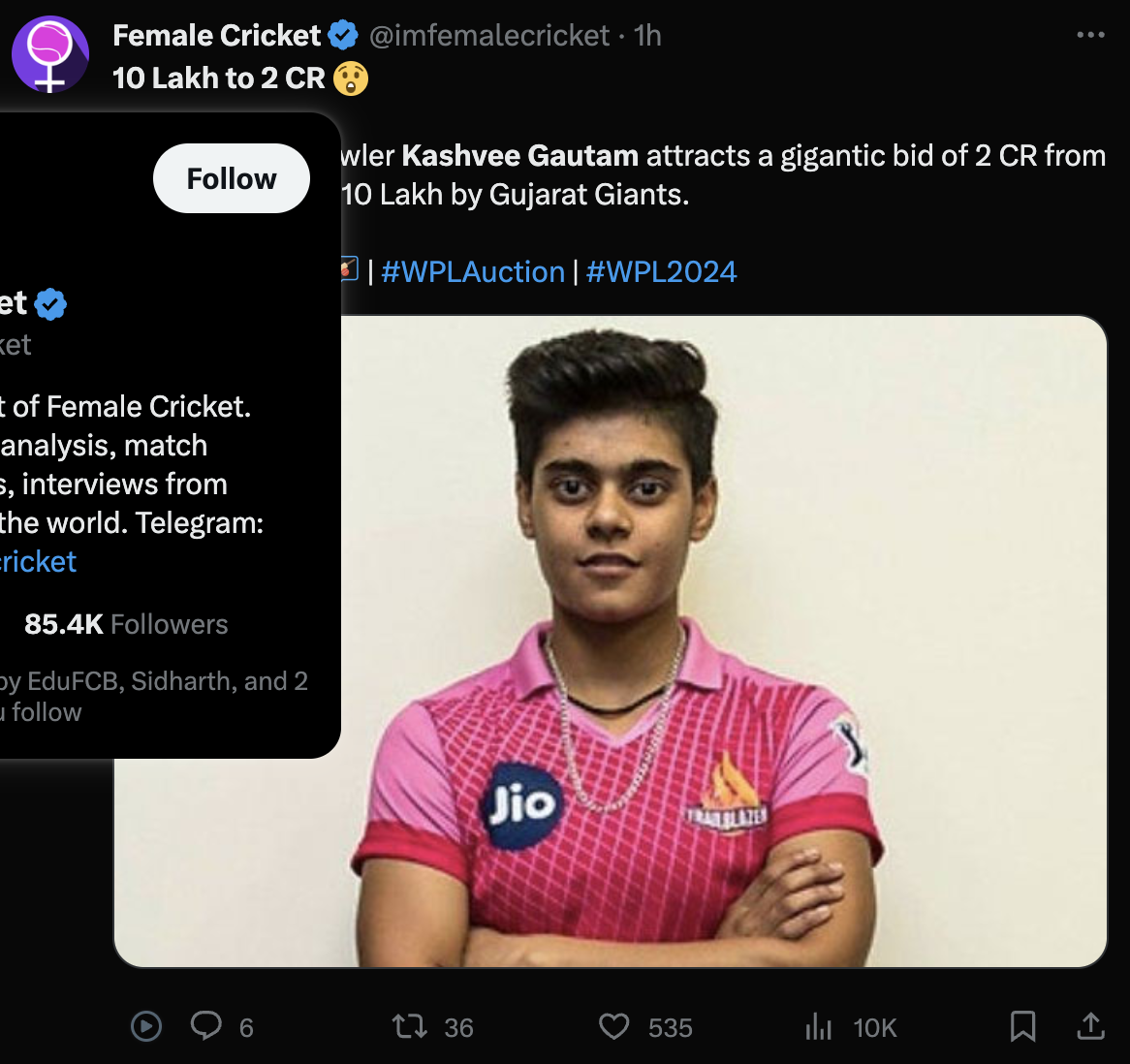Open the blue Telegram link in the bio
This screenshot has width=1130, height=1064.
pyautogui.click(x=37, y=562)
